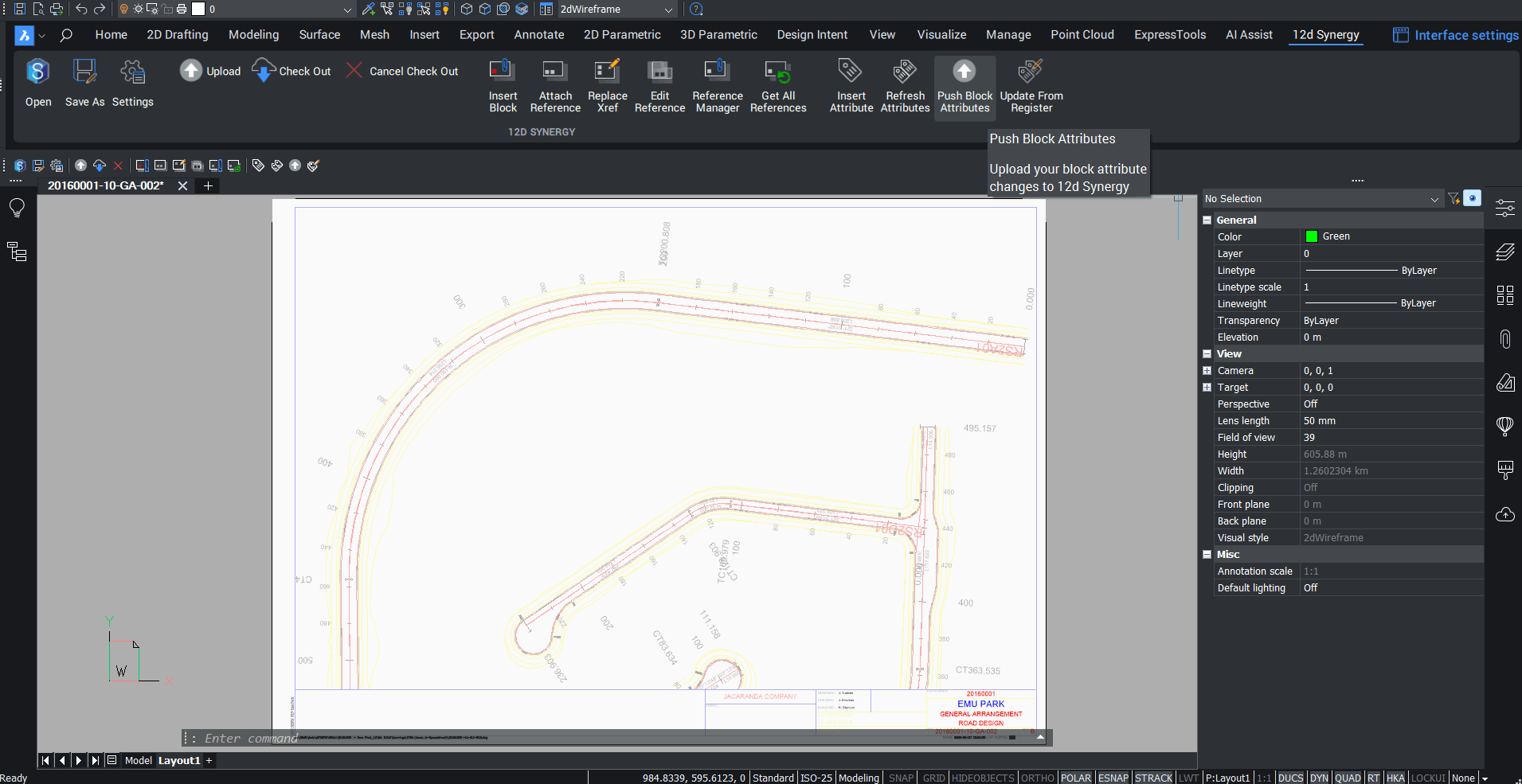The width and height of the screenshot is (1522, 784).
Task: Open the No Selection dropdown
Action: [1322, 199]
